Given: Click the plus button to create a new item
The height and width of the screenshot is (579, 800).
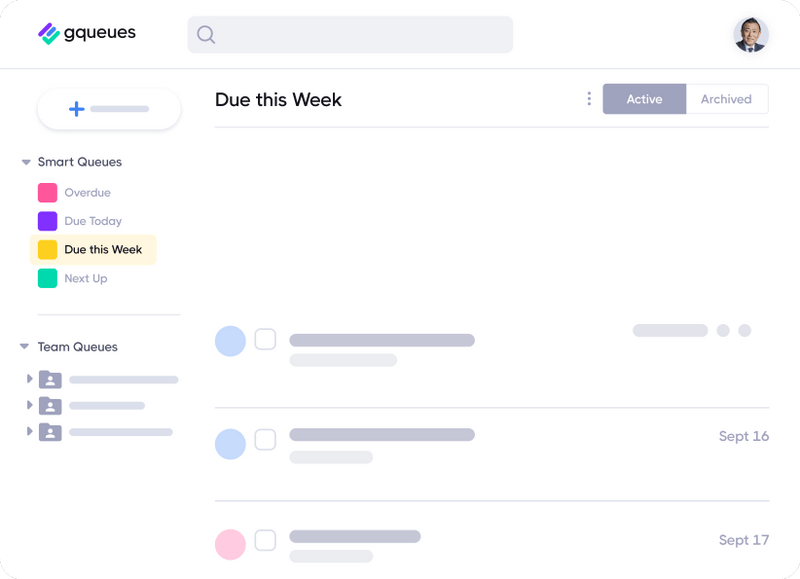Looking at the screenshot, I should 75,108.
